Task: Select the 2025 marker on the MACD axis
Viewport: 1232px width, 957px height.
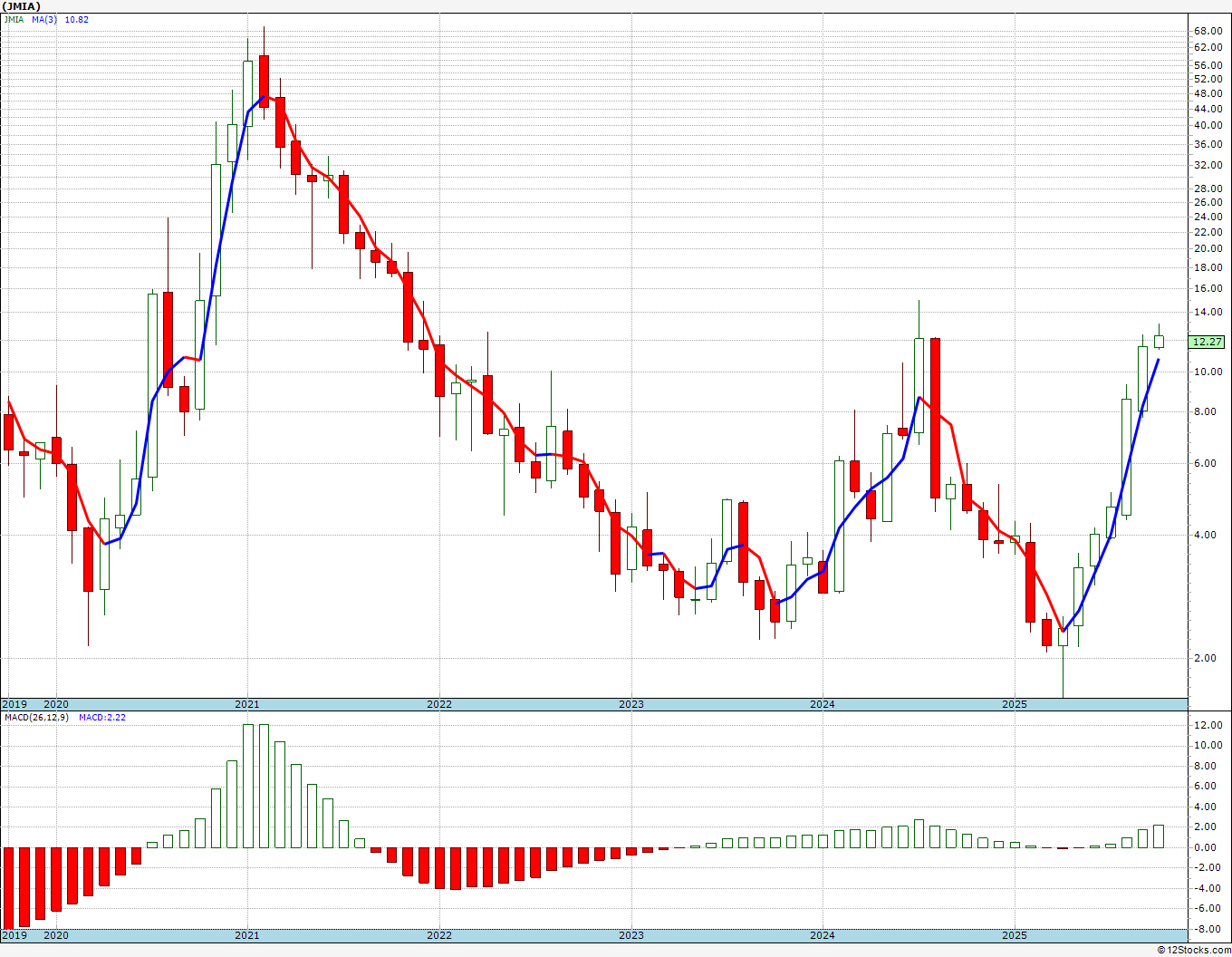Action: point(1015,935)
